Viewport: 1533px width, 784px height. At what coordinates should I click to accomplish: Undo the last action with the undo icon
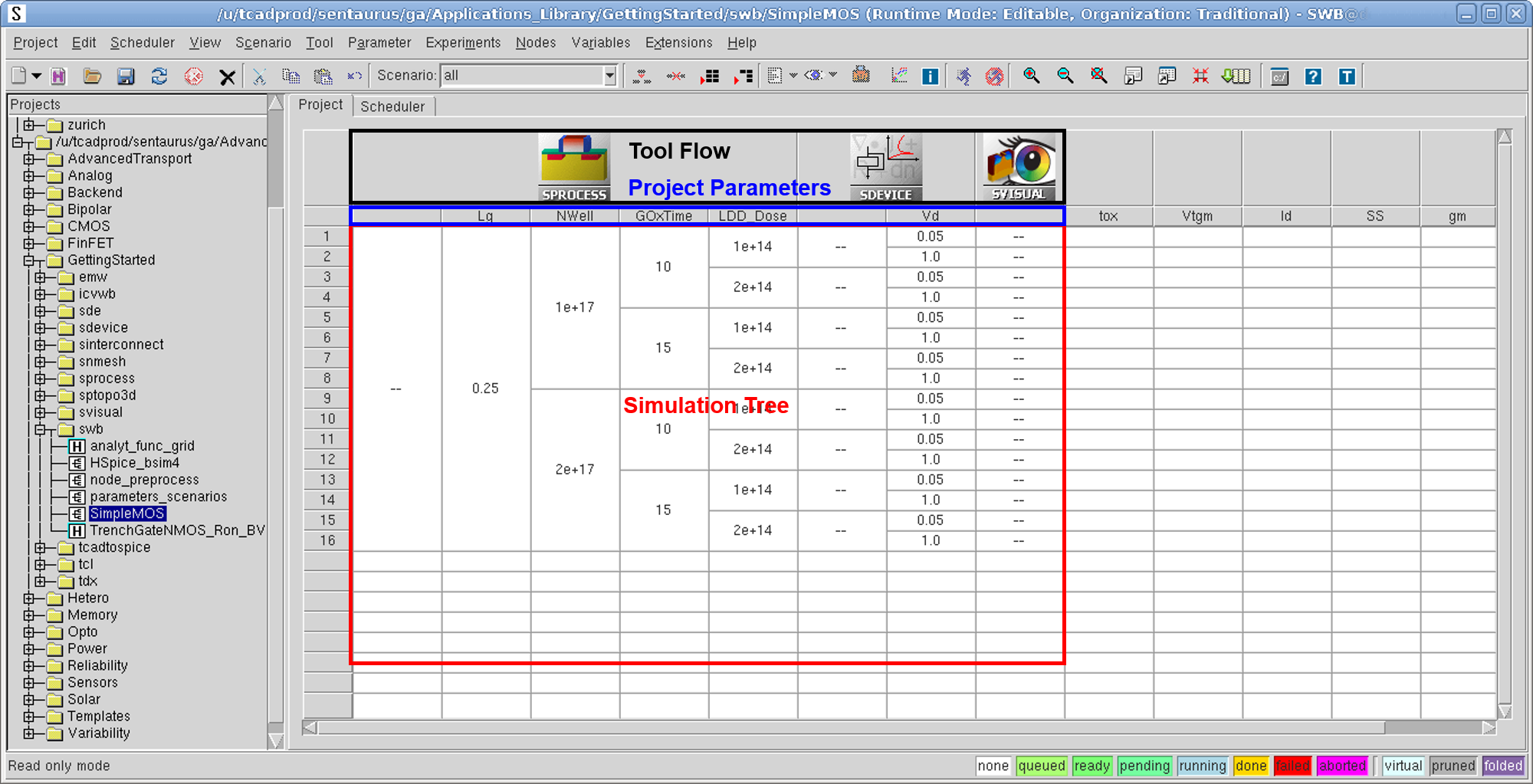click(354, 76)
